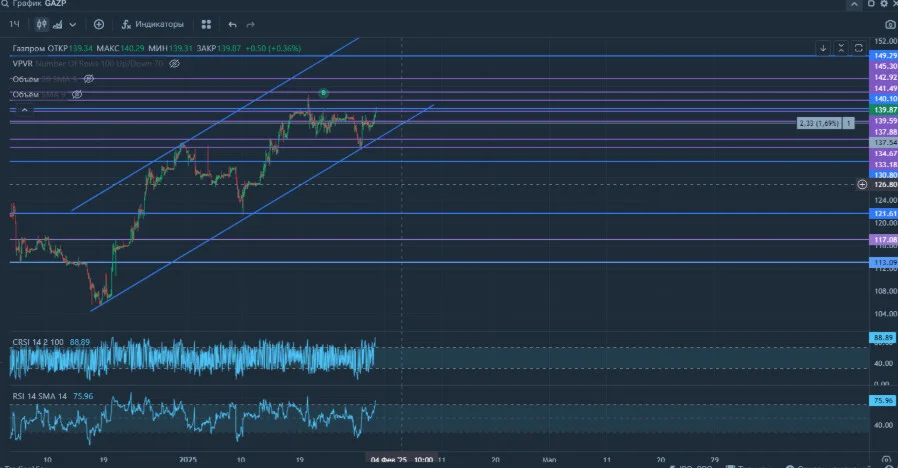Undo the last chart action
898x468 pixels.
(232, 25)
